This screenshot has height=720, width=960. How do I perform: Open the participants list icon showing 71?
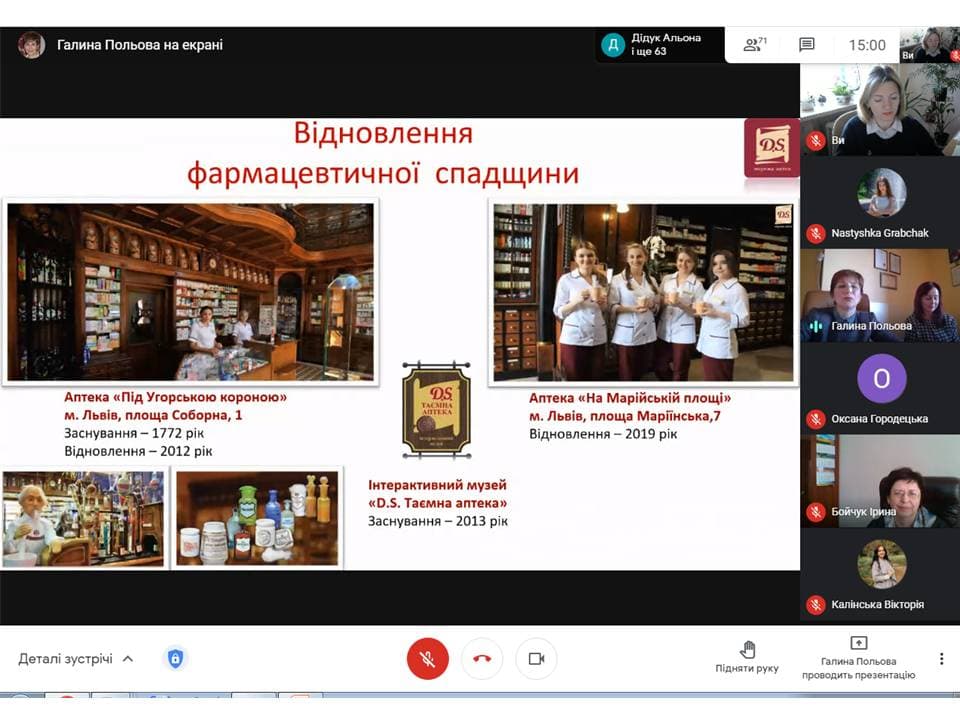coord(754,44)
